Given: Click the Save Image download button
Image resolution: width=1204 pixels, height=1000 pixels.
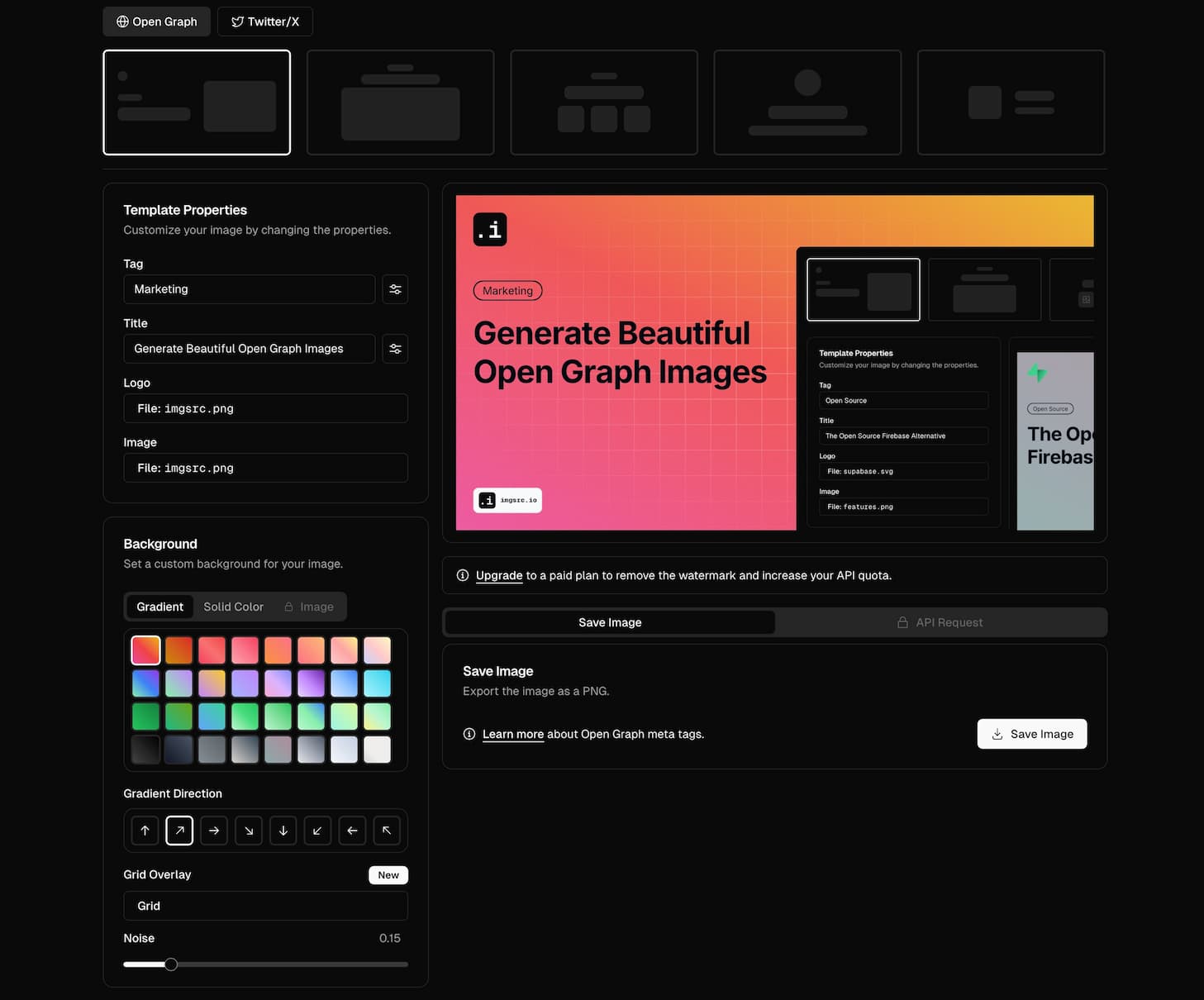Looking at the screenshot, I should coord(1032,734).
